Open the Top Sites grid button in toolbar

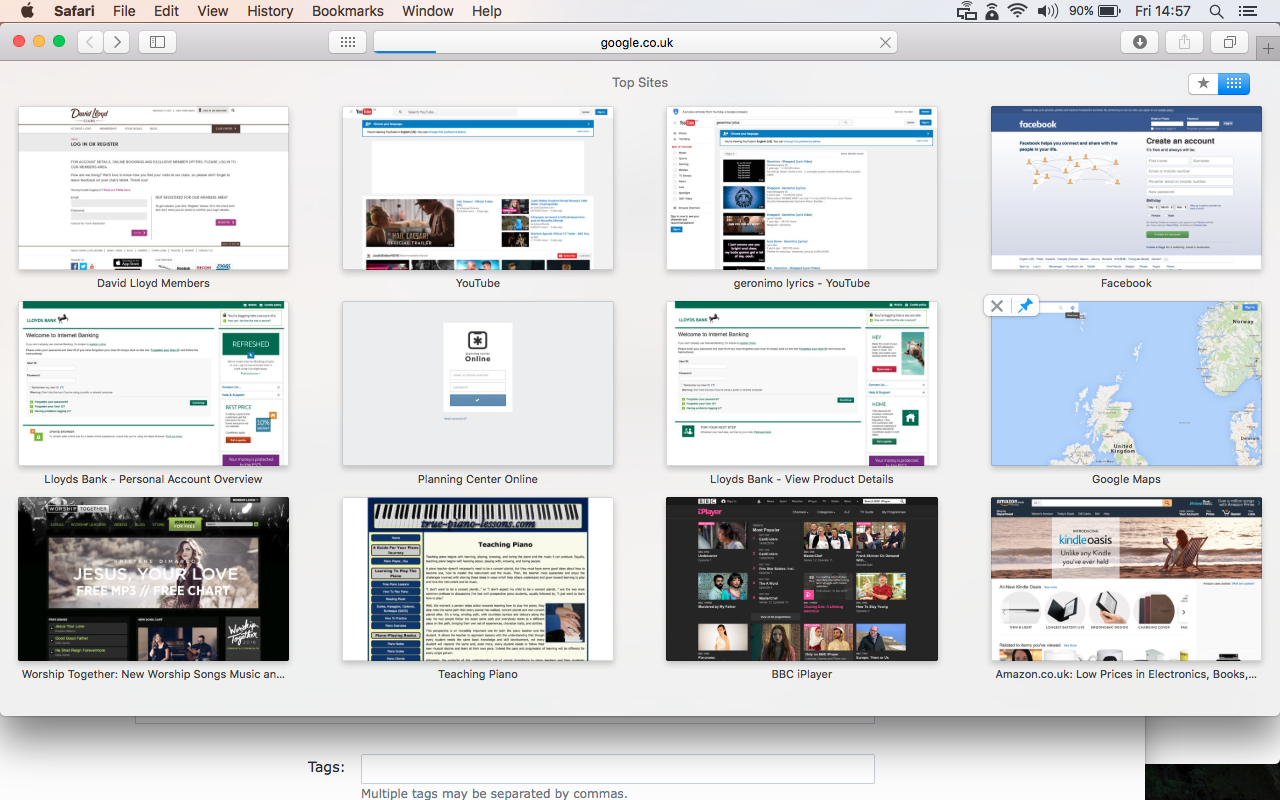coord(347,42)
